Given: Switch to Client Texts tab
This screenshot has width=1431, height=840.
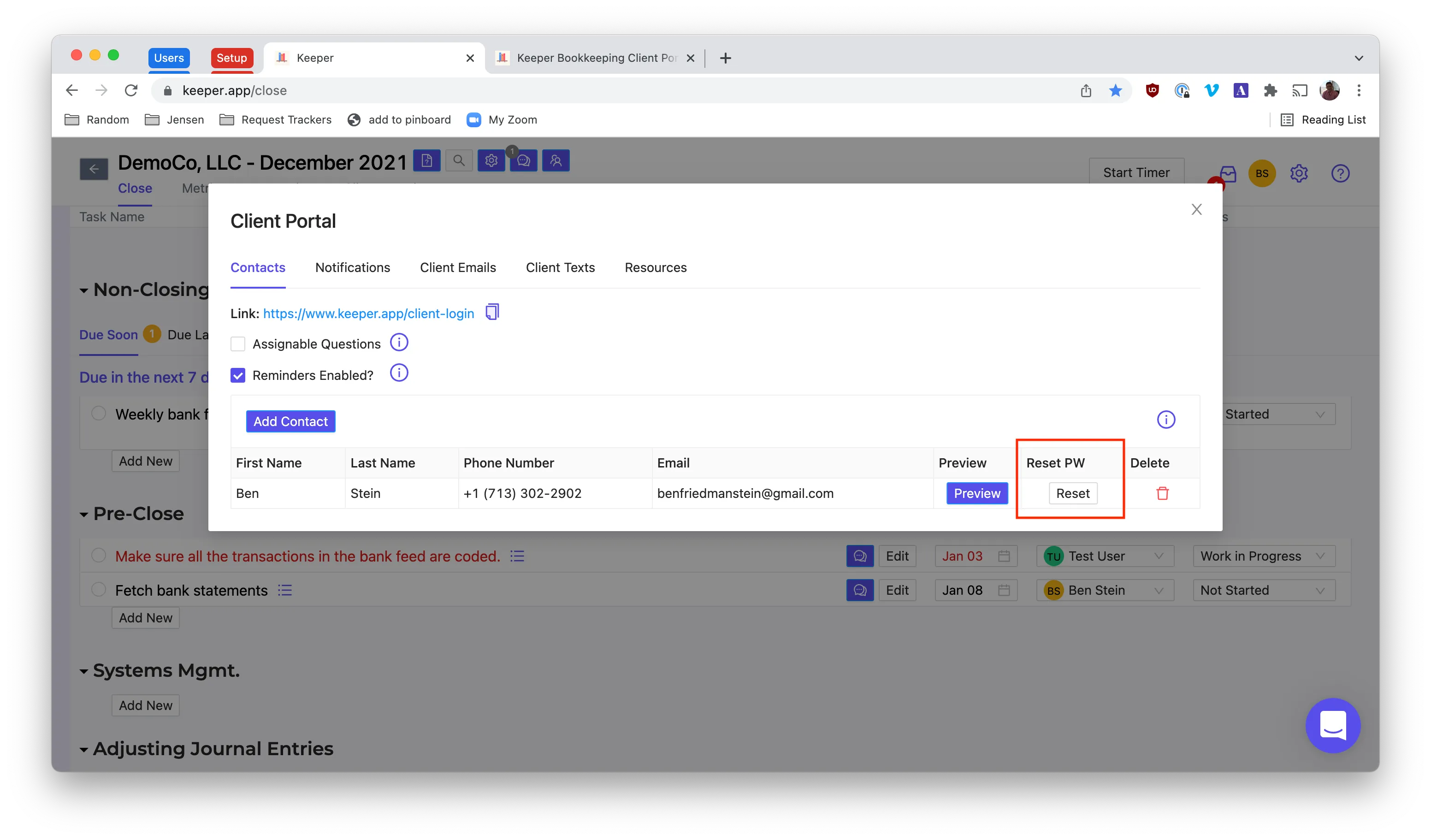Looking at the screenshot, I should click(560, 267).
